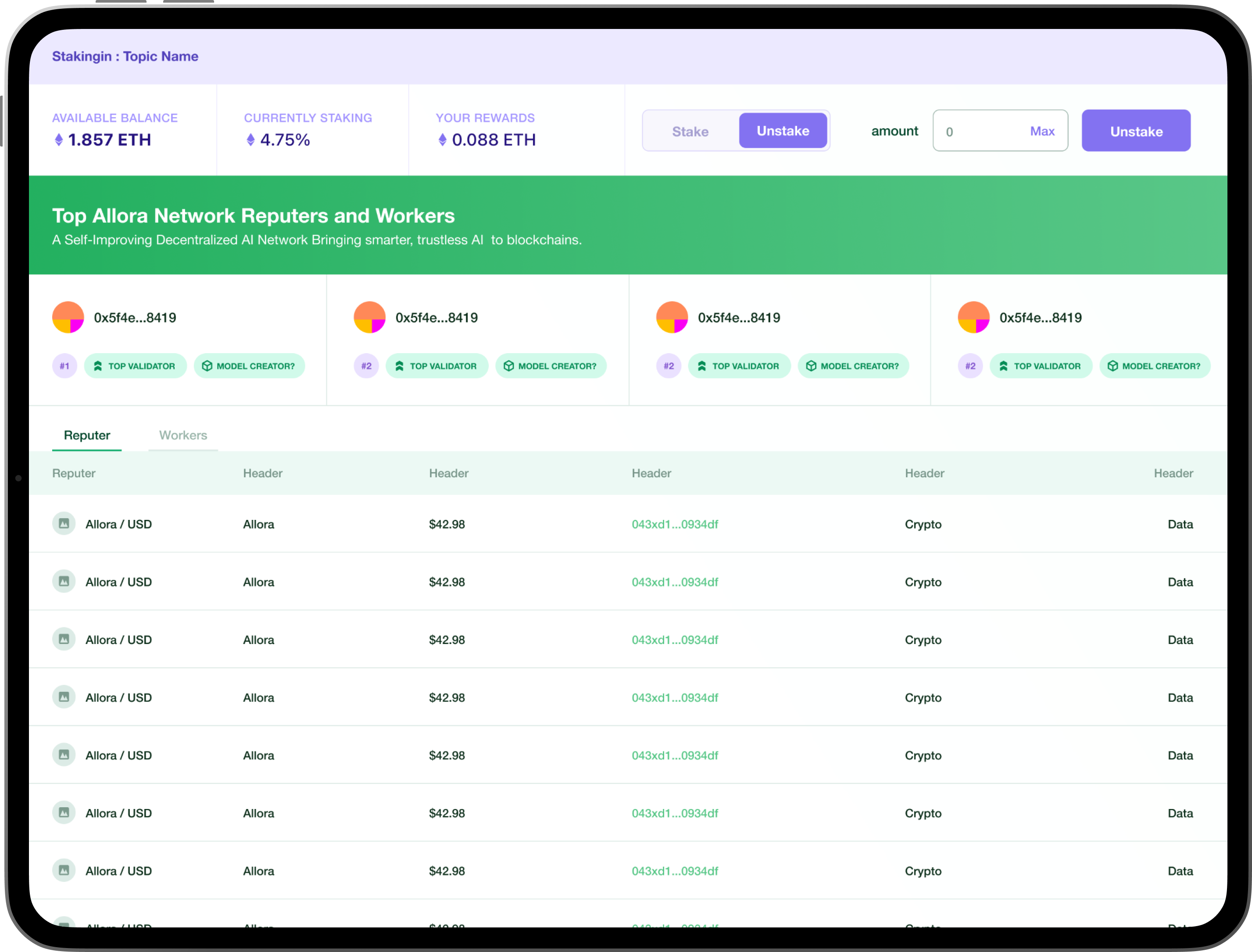Click the last reputer card's avatar
The height and width of the screenshot is (952, 1252).
973,317
